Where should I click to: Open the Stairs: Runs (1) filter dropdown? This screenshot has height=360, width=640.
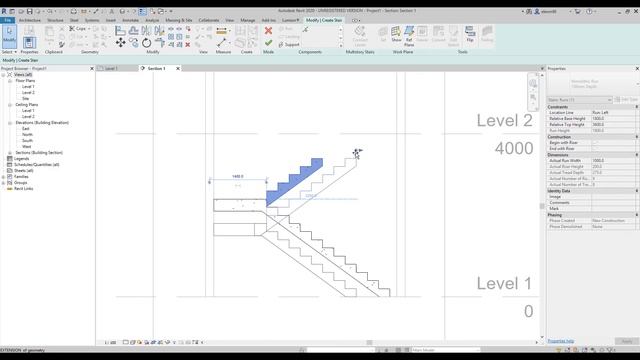580,100
